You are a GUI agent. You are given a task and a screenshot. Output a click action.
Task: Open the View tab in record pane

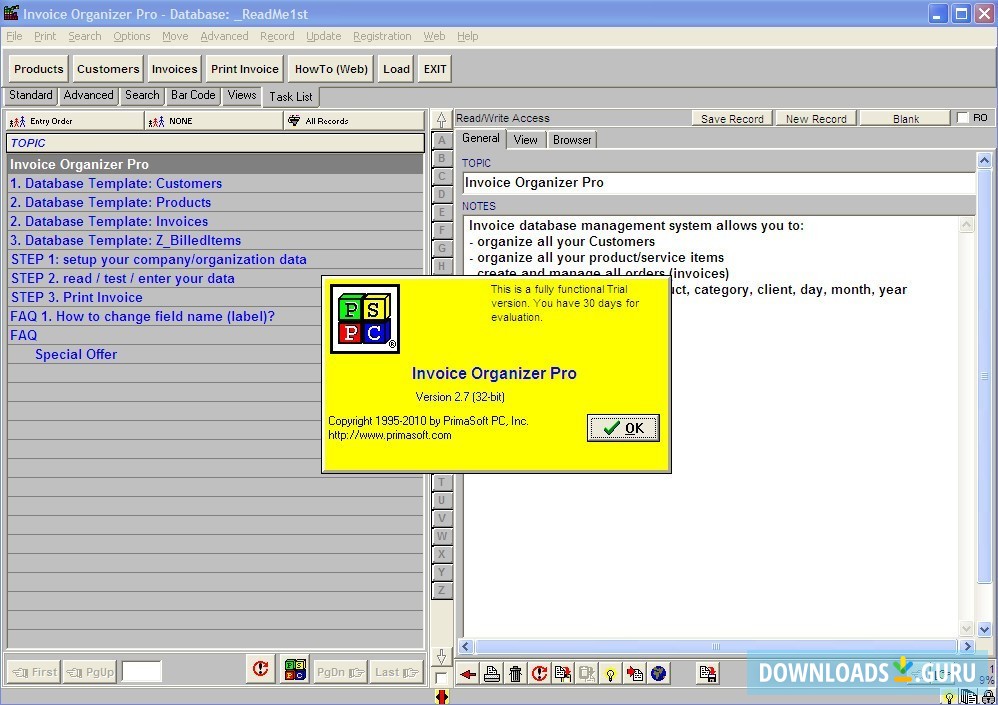point(525,140)
